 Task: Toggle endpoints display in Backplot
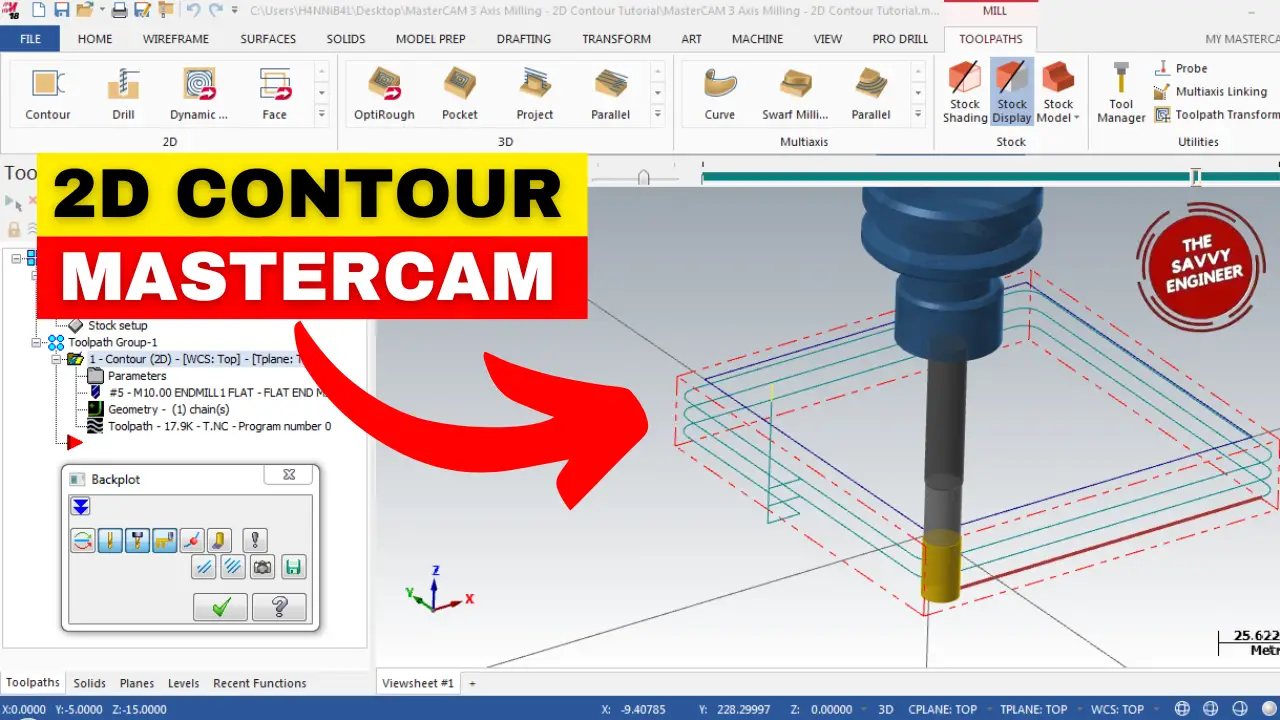coord(192,541)
